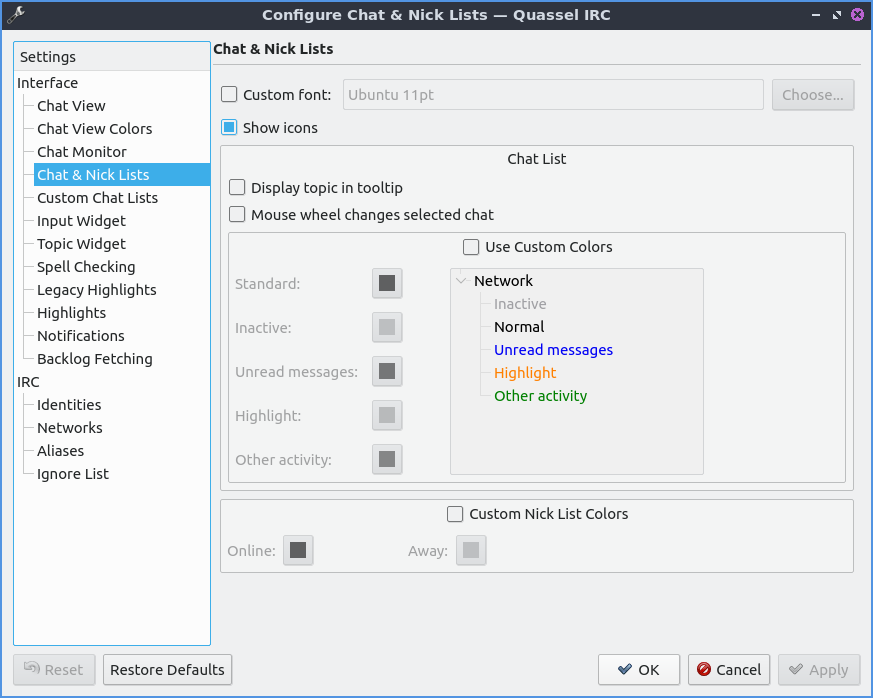Image resolution: width=873 pixels, height=698 pixels.
Task: Check Custom Nick List Colors option
Action: [x=456, y=514]
